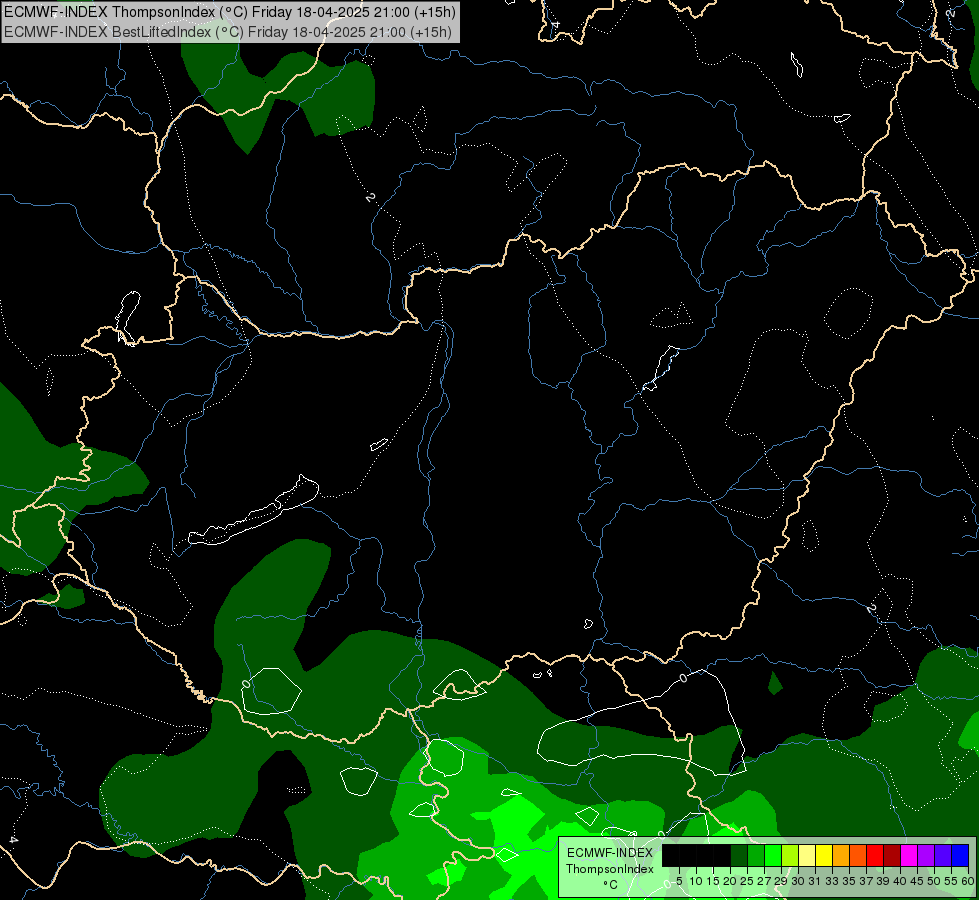Click the purple legend swatch 45–50
This screenshot has width=979, height=900.
click(925, 855)
